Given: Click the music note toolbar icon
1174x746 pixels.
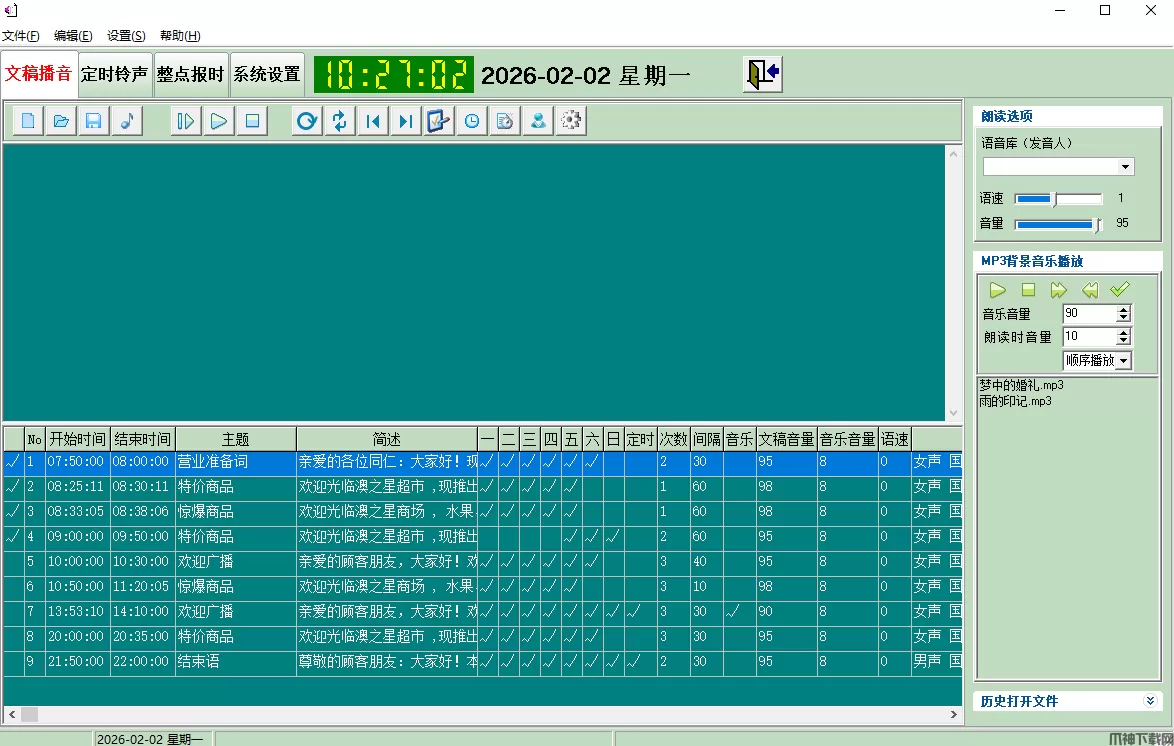Looking at the screenshot, I should (126, 121).
